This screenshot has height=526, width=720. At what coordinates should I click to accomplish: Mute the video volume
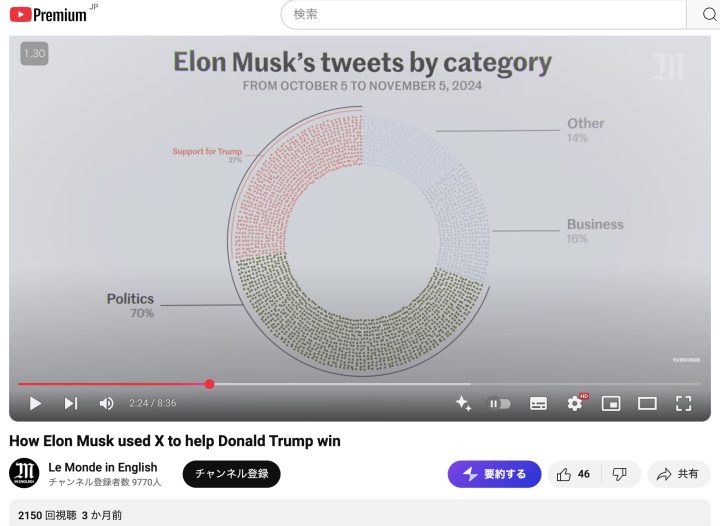tap(106, 403)
